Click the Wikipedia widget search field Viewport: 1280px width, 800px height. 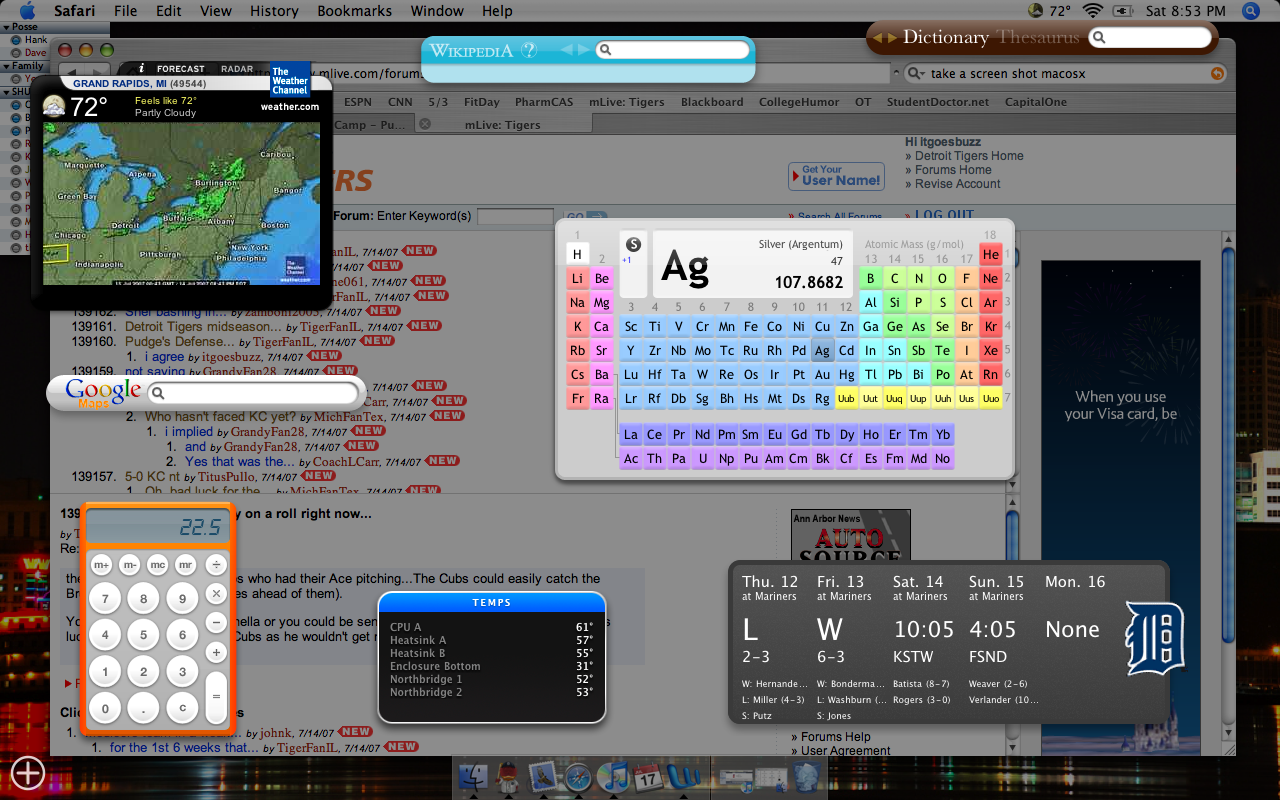click(x=673, y=50)
